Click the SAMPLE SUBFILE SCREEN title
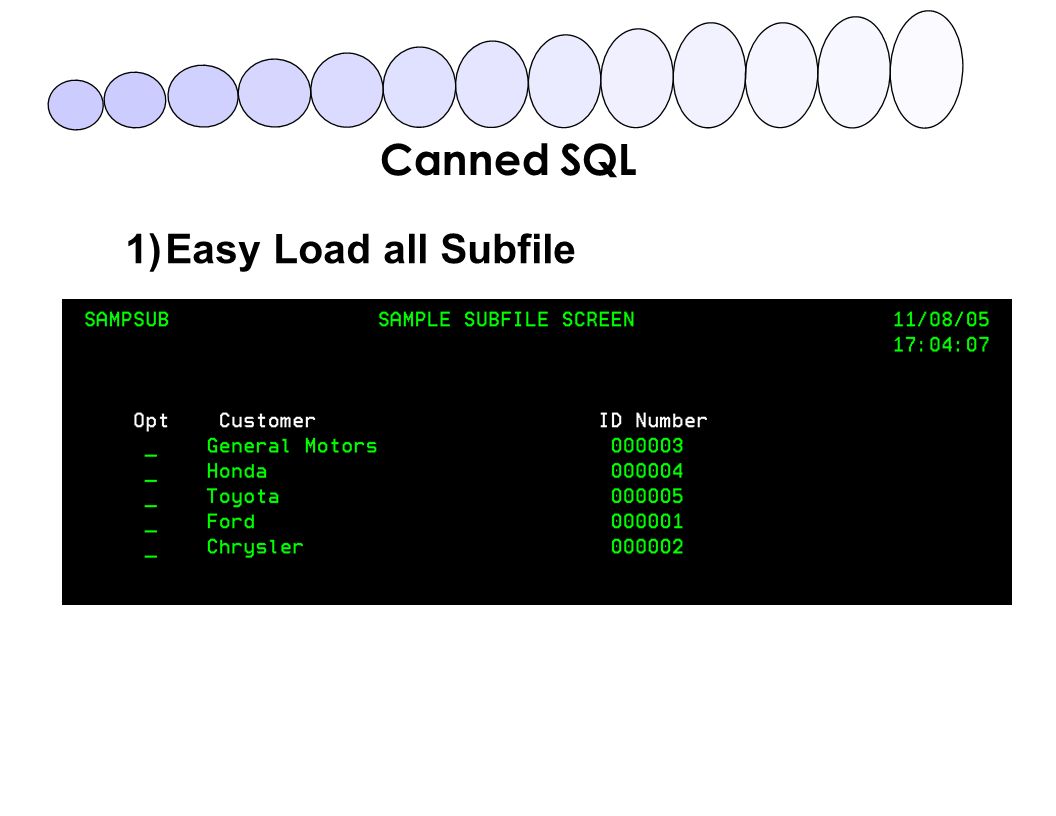This screenshot has height=816, width=1056. point(506,320)
